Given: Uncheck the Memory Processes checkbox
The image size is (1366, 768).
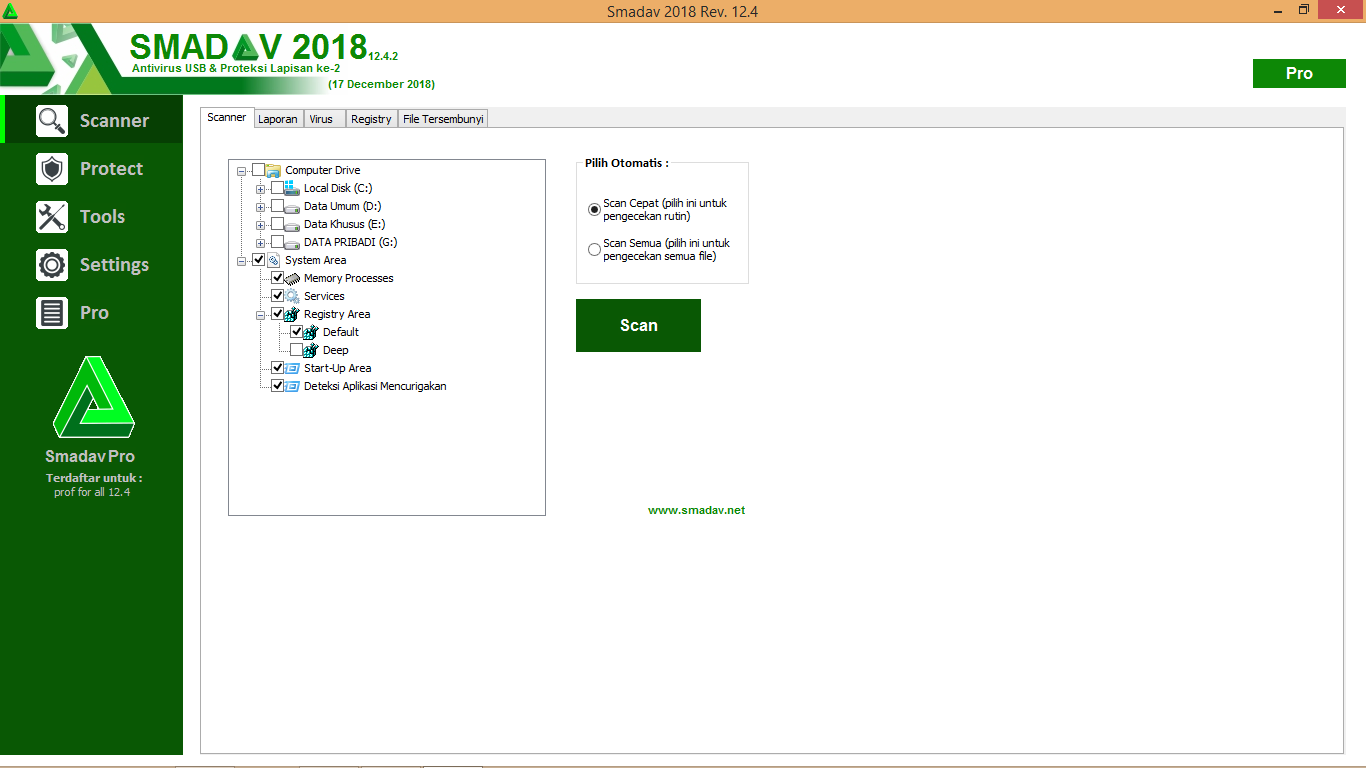Looking at the screenshot, I should (277, 278).
